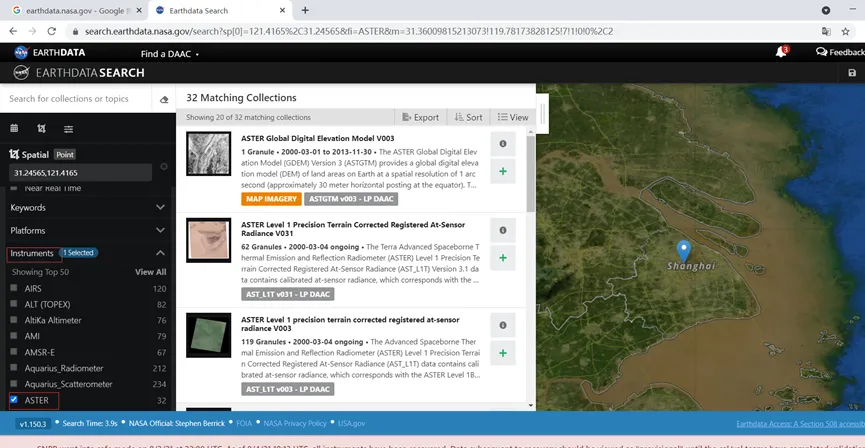Click the v1.150.3 version badge
The height and width of the screenshot is (448, 865).
[33, 424]
